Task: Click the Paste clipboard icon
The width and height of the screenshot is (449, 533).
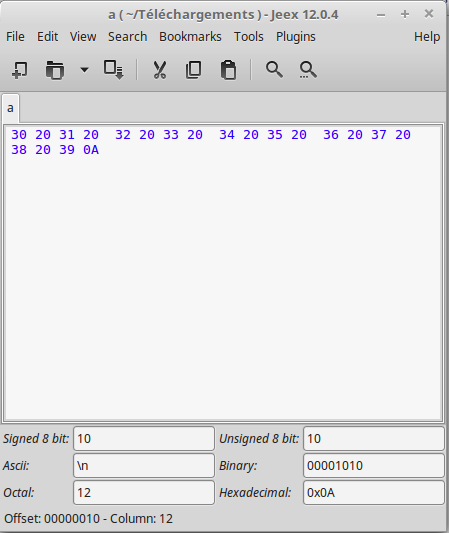Action: pos(228,70)
